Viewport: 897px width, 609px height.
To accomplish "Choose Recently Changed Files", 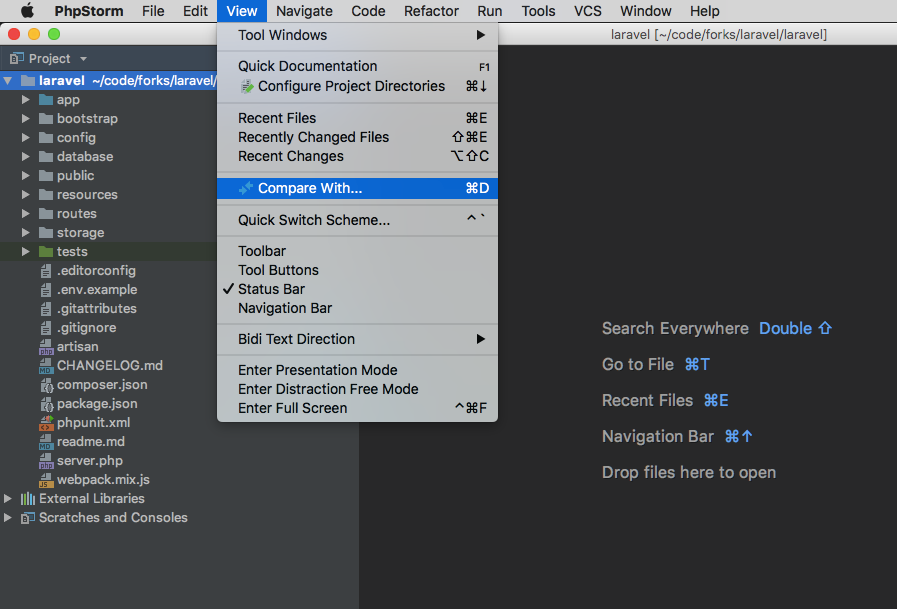I will click(x=357, y=137).
